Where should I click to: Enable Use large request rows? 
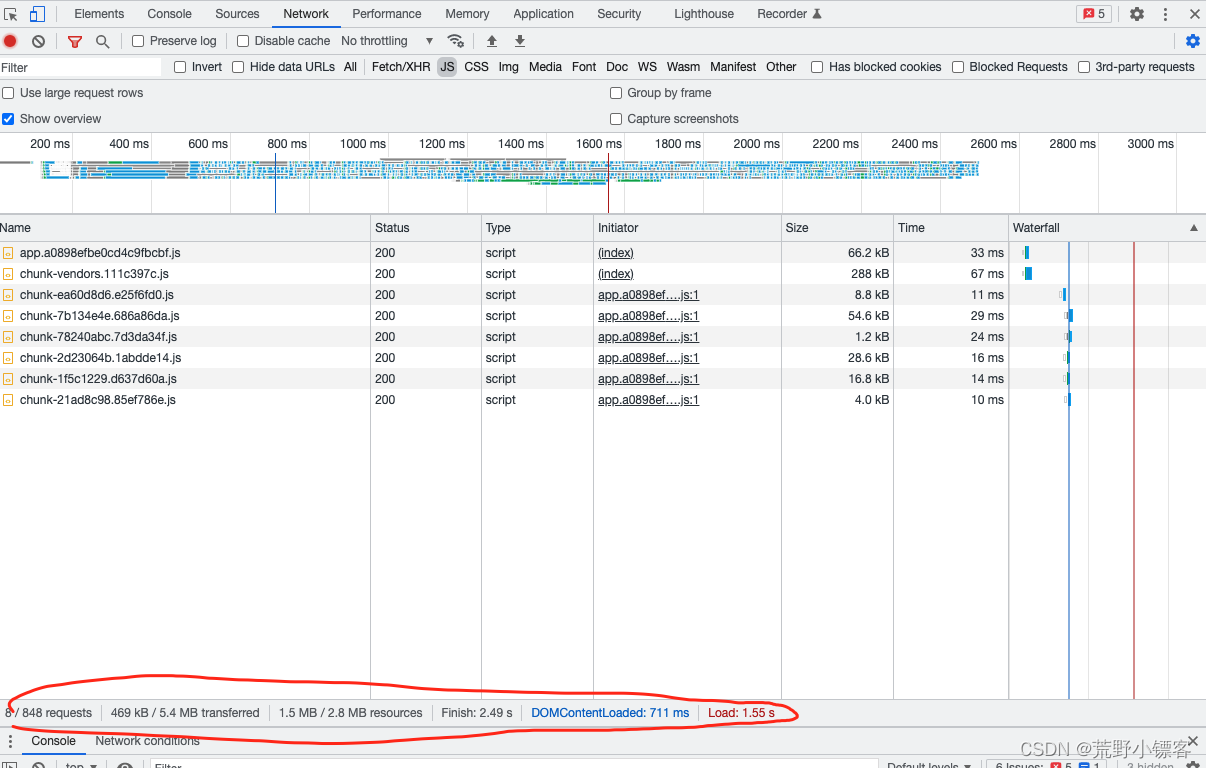[8, 93]
